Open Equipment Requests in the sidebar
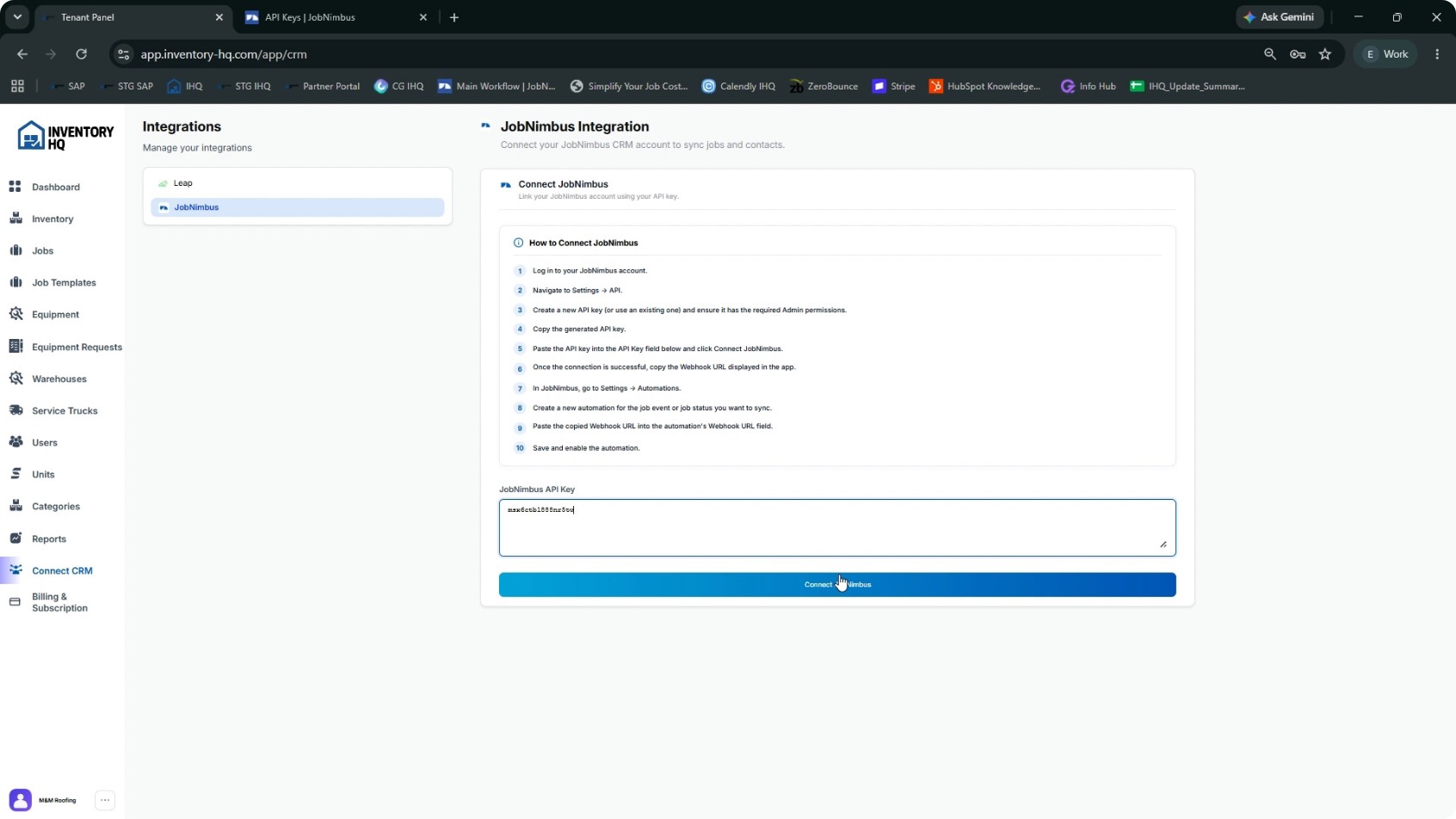 77,347
